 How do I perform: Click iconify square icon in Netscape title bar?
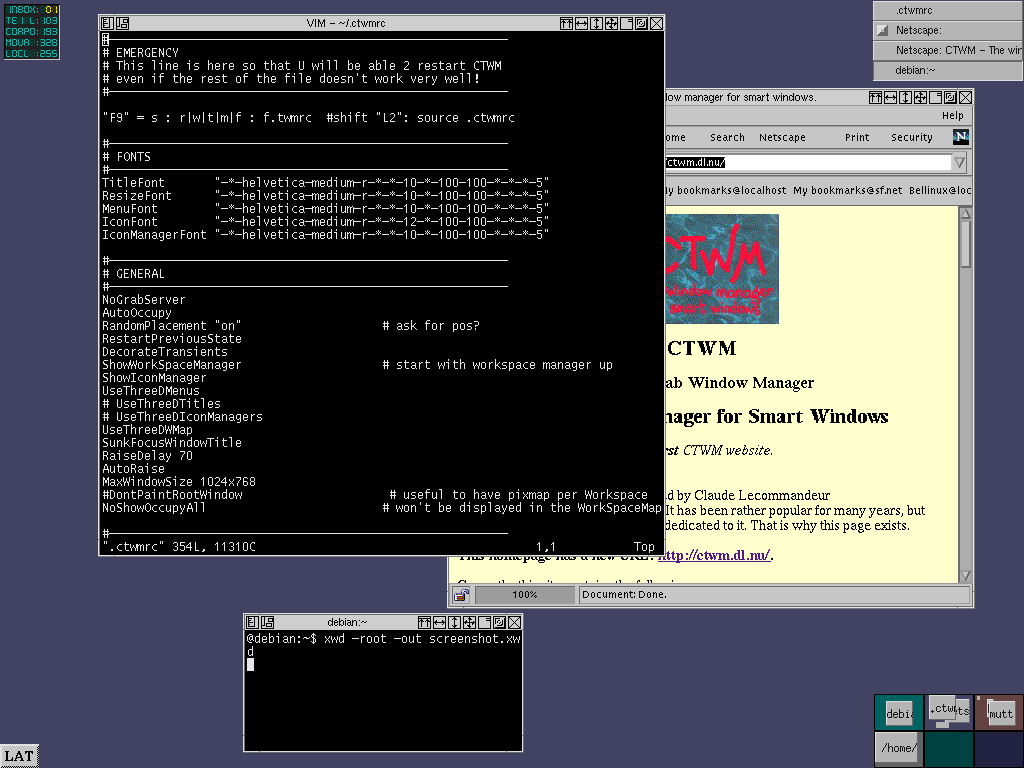coord(935,97)
